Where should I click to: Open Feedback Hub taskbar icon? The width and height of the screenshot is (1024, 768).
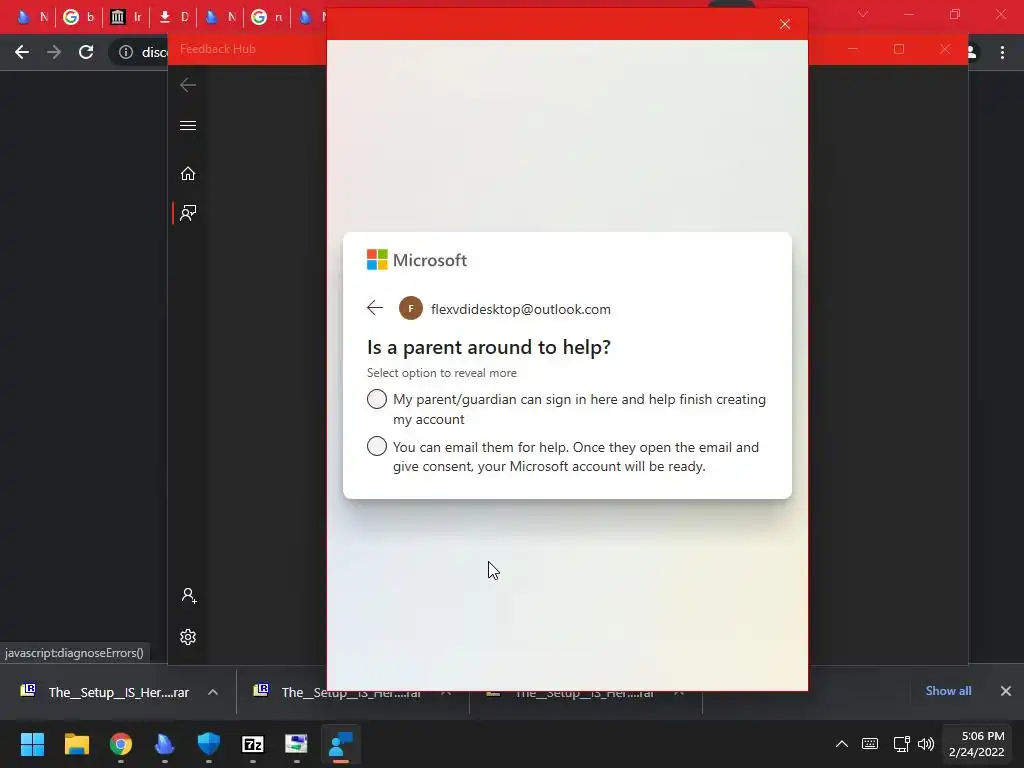[341, 744]
